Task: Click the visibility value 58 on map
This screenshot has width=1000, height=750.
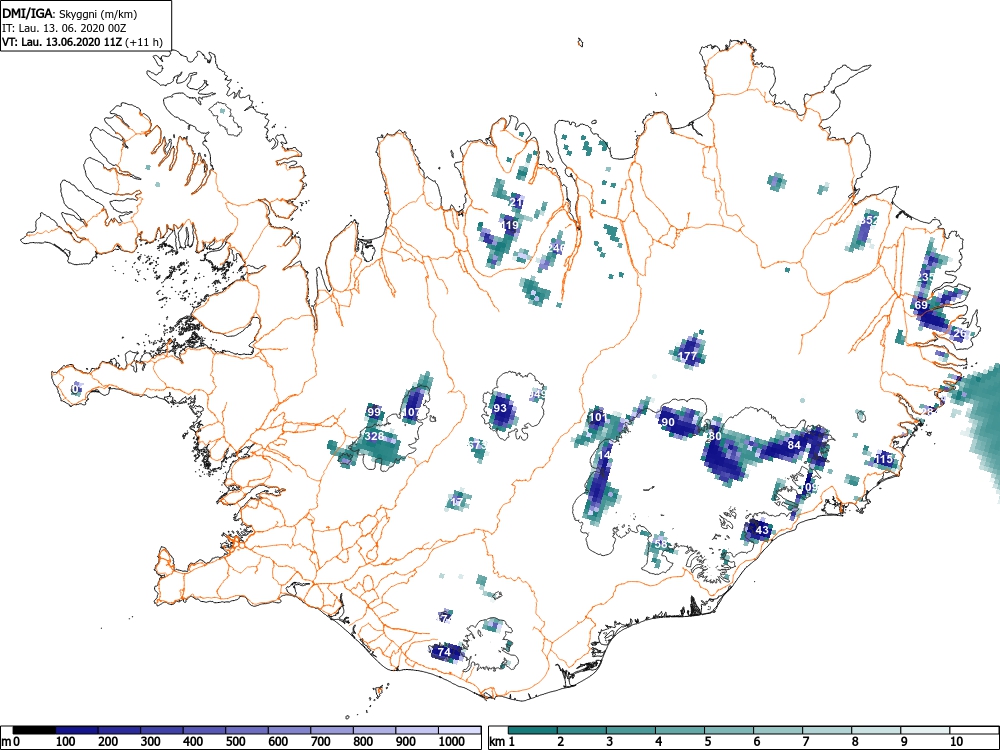Action: [x=661, y=544]
